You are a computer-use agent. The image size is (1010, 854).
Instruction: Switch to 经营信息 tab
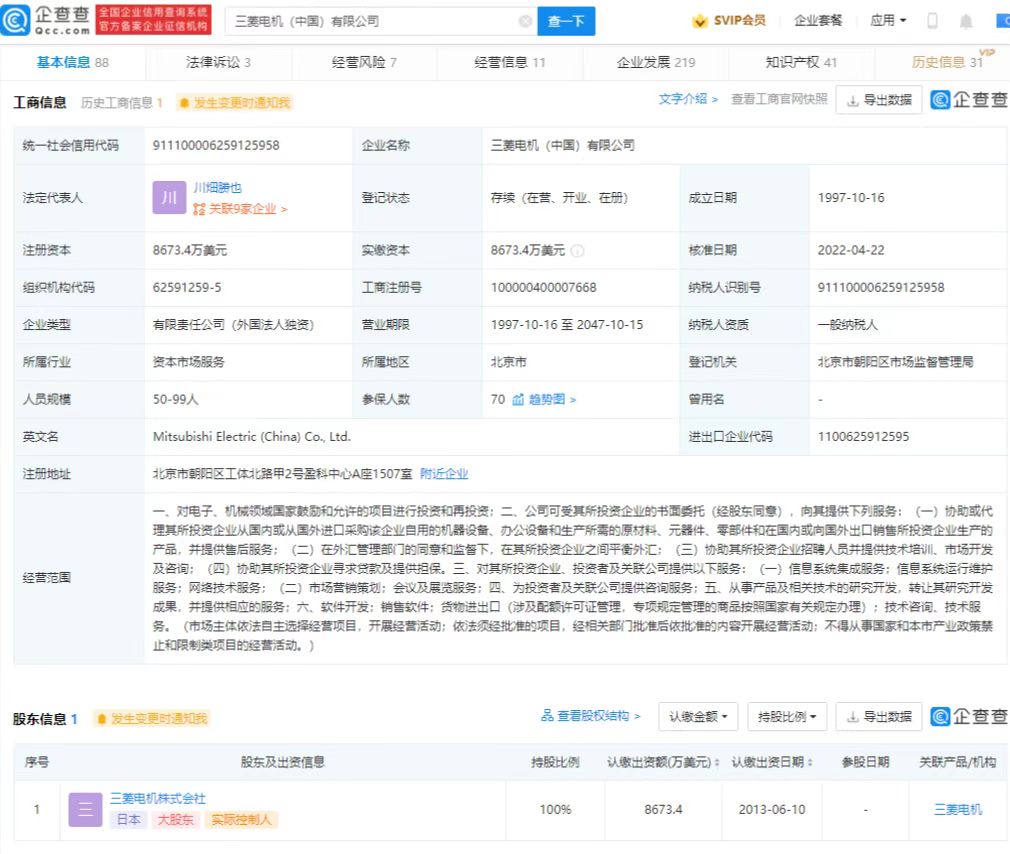click(510, 62)
